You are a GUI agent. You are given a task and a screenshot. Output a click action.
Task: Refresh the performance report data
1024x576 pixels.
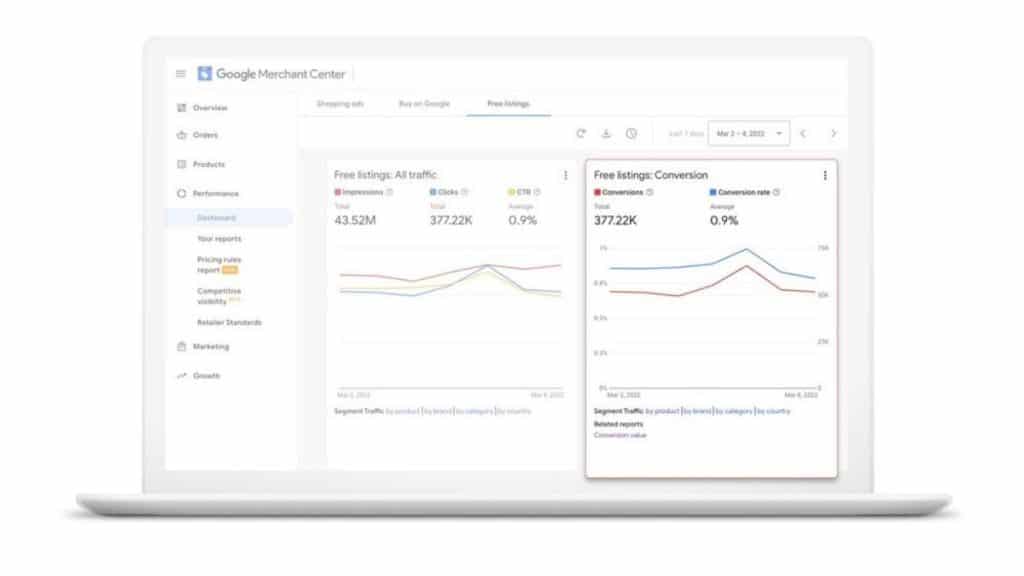pyautogui.click(x=583, y=131)
